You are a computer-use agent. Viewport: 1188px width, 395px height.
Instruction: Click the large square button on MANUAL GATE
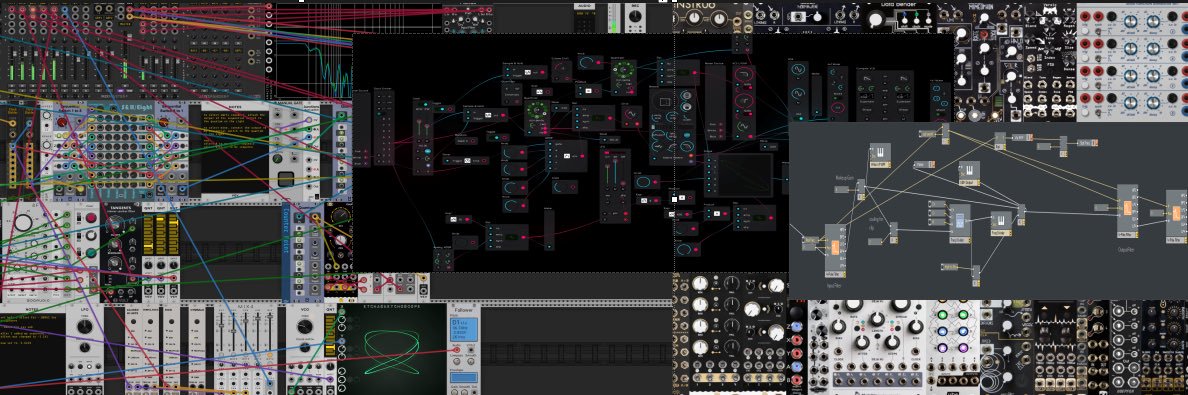286,180
